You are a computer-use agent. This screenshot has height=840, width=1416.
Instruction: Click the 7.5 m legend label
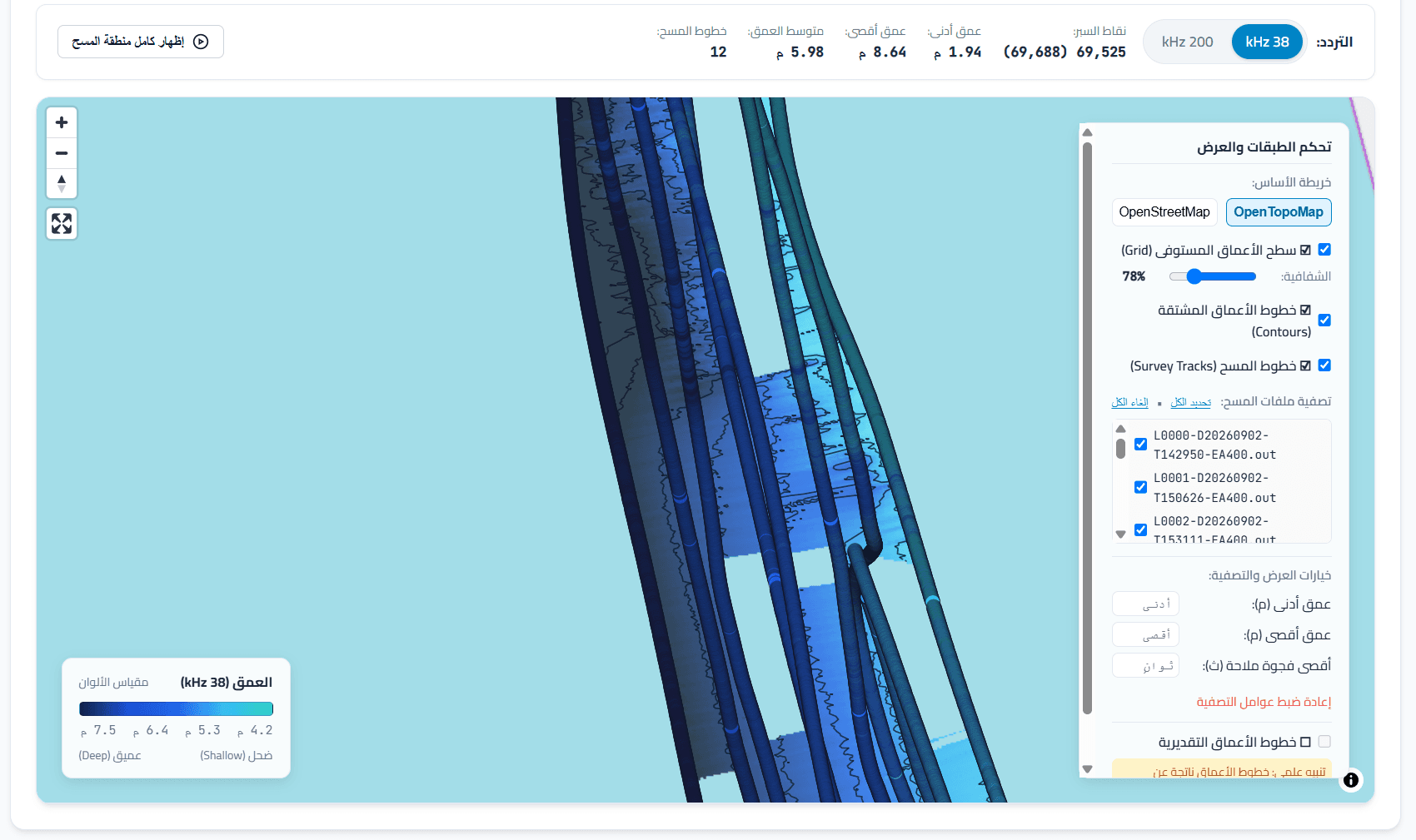[x=98, y=730]
